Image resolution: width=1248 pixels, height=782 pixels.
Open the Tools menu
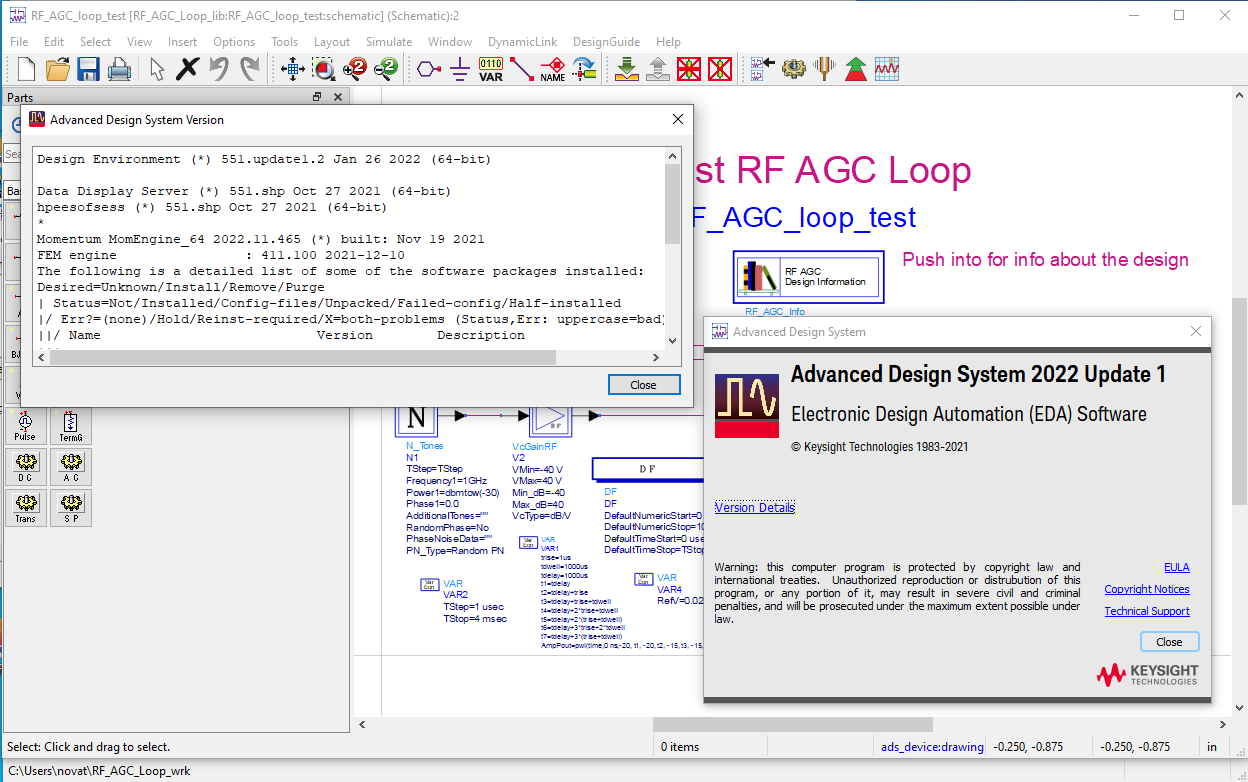point(285,42)
